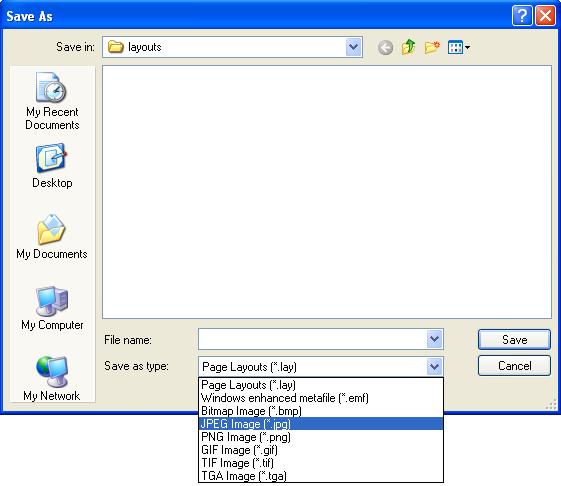Collapse the Save as type dropdown arrow
Image resolution: width=561 pixels, height=486 pixels.
tap(434, 366)
